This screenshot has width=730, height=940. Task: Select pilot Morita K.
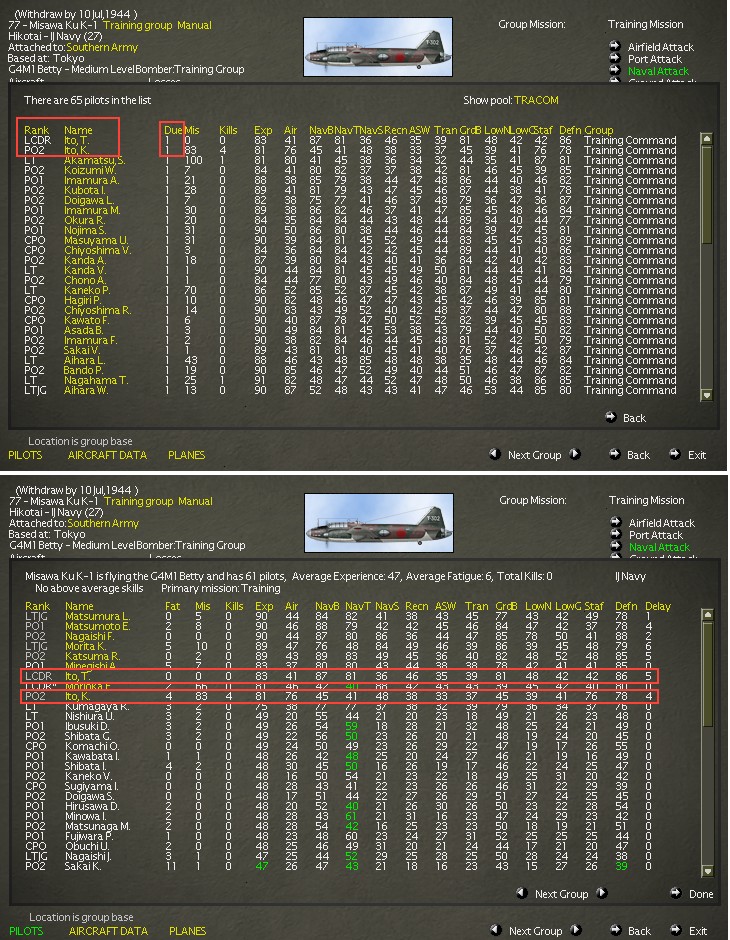85,646
